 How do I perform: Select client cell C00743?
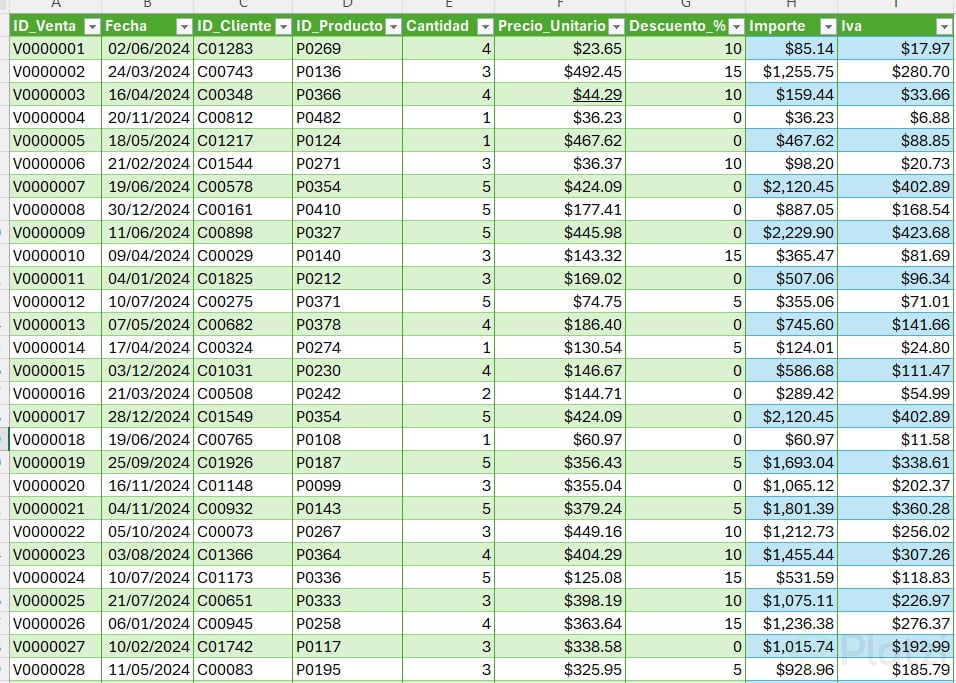243,72
